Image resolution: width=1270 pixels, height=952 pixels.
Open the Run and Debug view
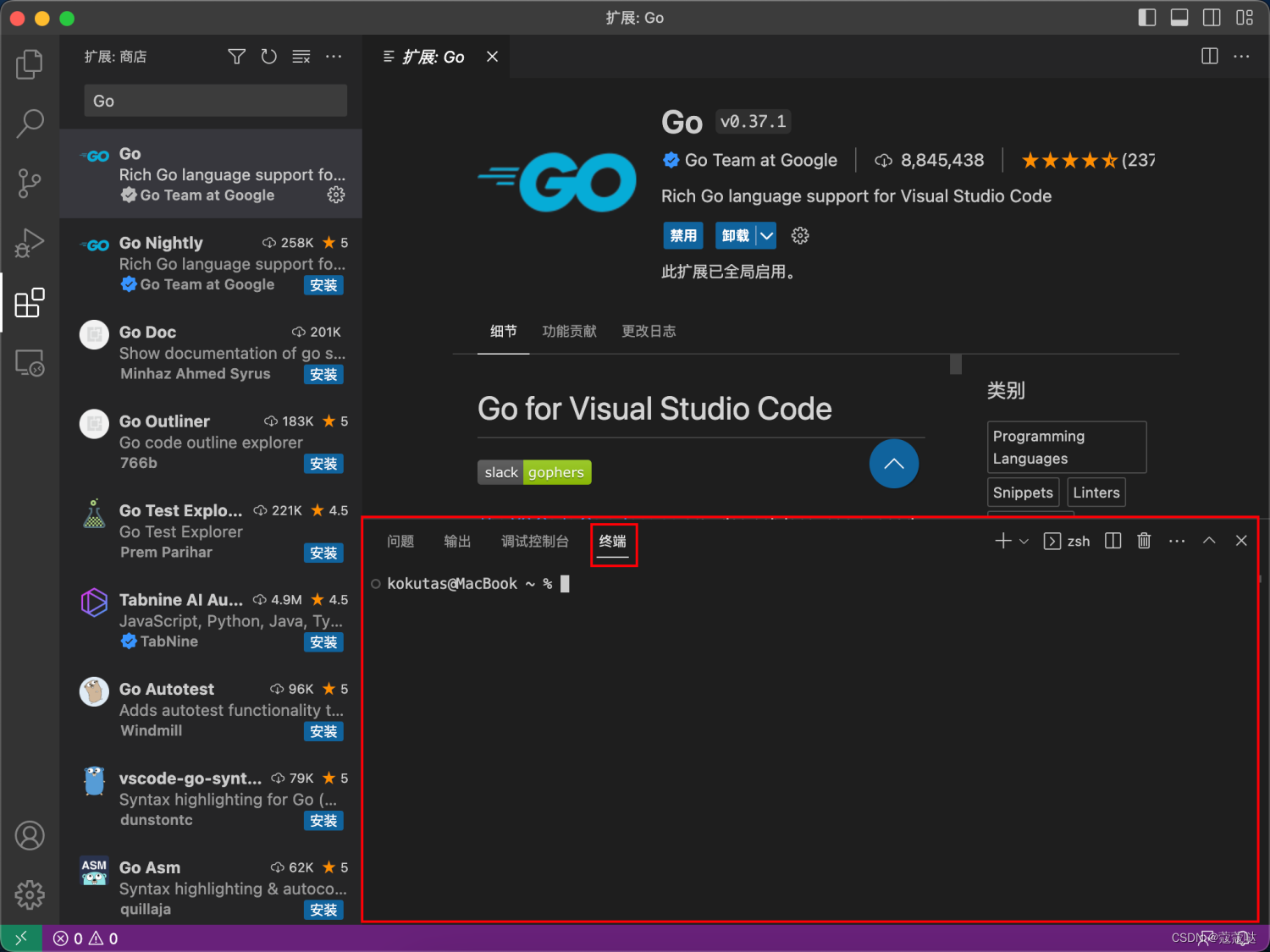pyautogui.click(x=30, y=243)
